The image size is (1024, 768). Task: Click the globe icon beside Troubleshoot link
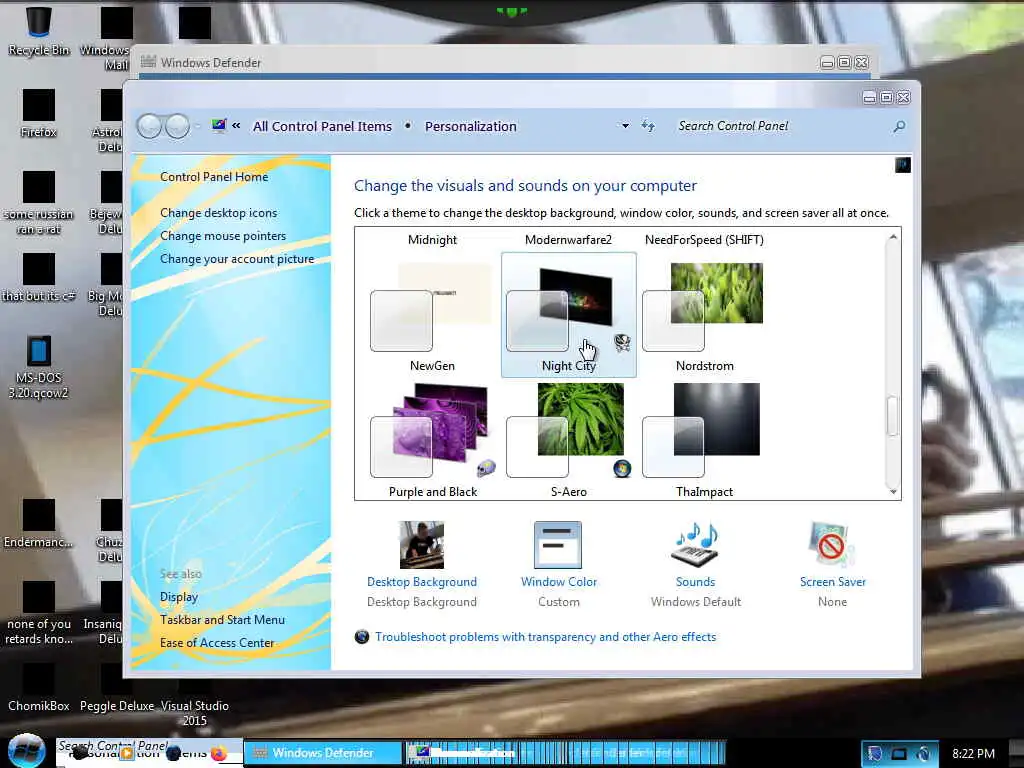point(362,637)
